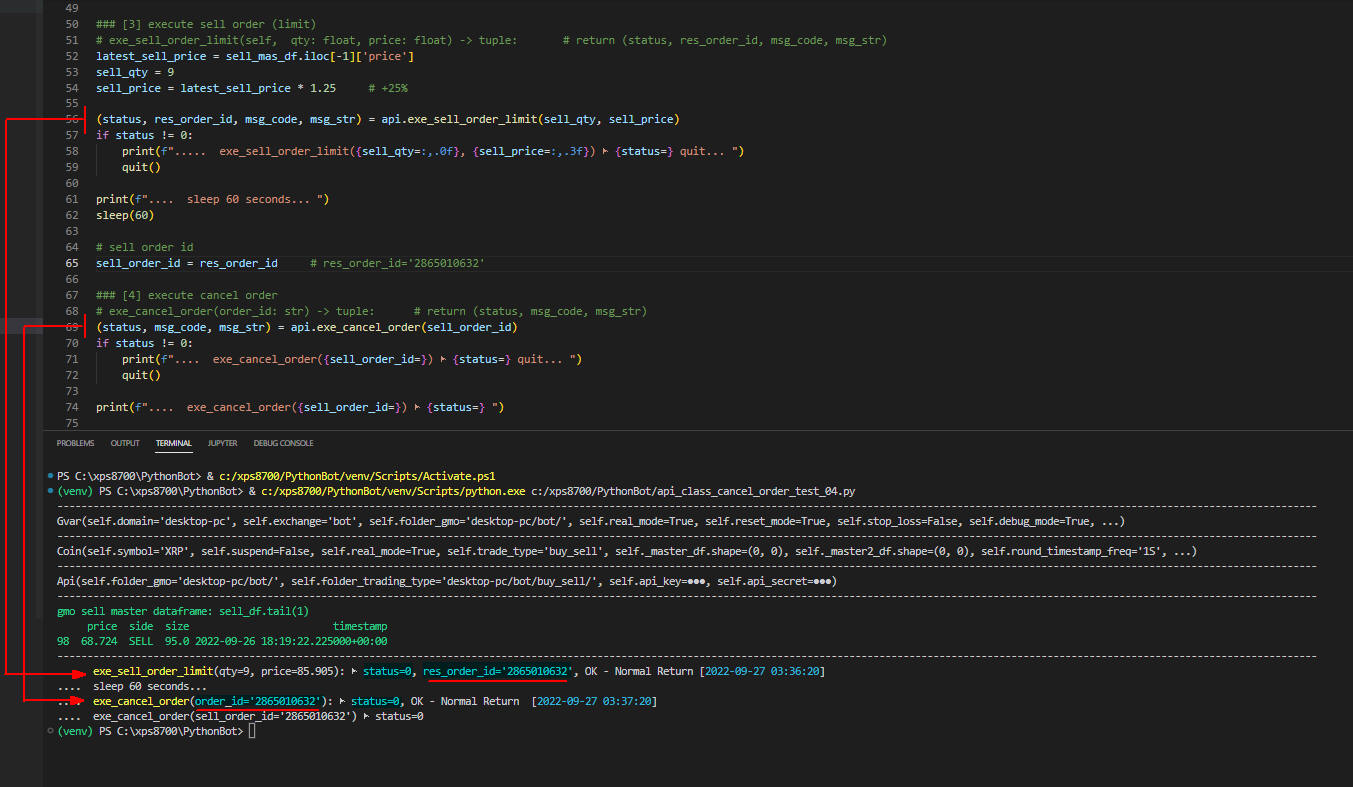Click the '# sell order id' comment
Viewport: 1353px width, 787px height.
pyautogui.click(x=145, y=247)
